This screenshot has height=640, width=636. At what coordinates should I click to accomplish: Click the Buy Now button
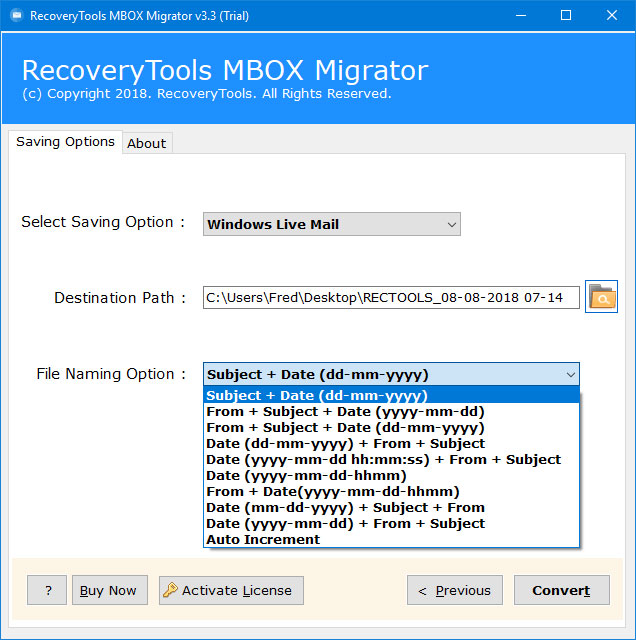point(110,590)
